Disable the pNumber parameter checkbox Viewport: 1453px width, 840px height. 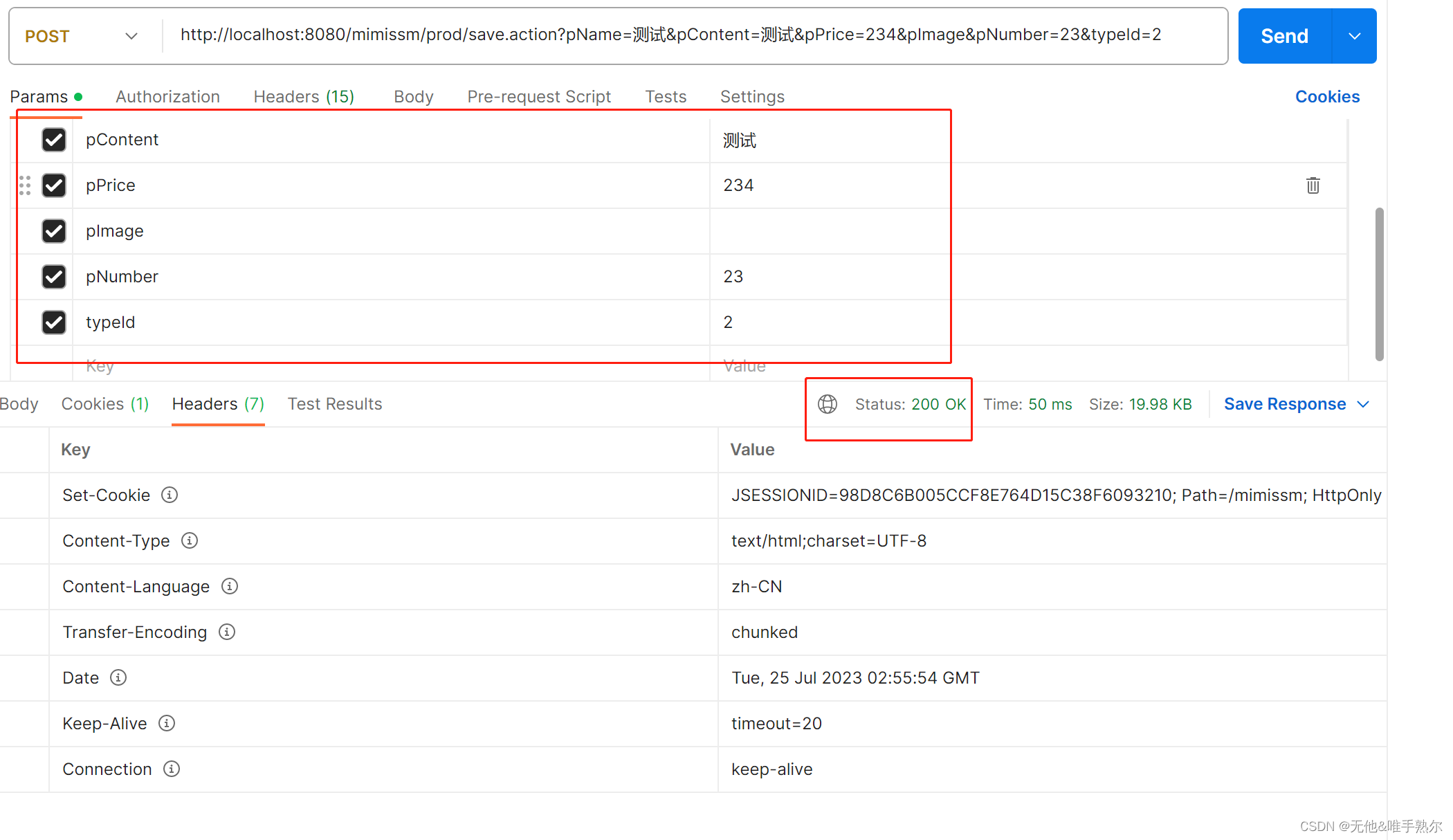pos(54,277)
